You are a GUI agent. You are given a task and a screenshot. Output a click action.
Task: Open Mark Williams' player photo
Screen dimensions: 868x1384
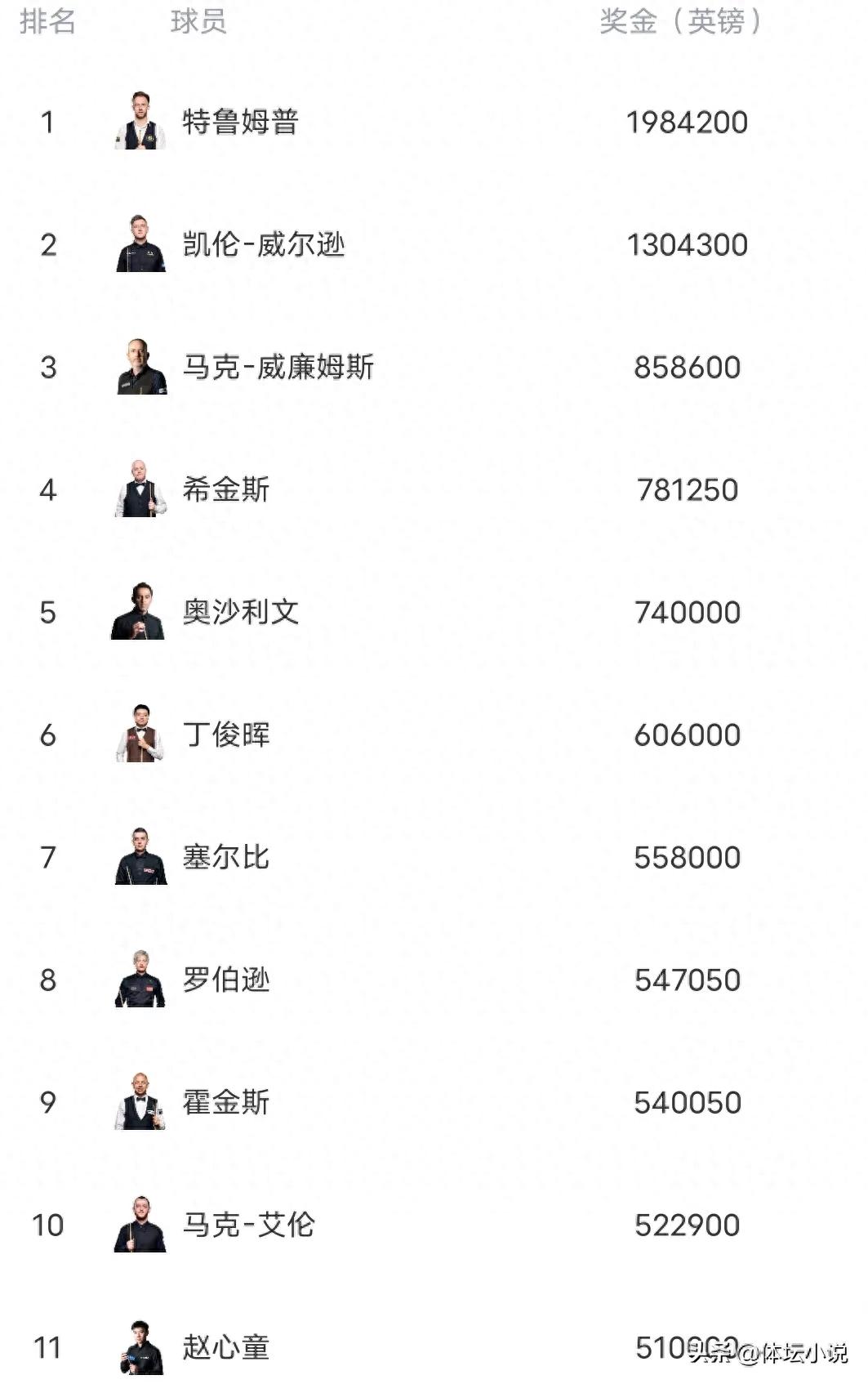click(x=140, y=367)
